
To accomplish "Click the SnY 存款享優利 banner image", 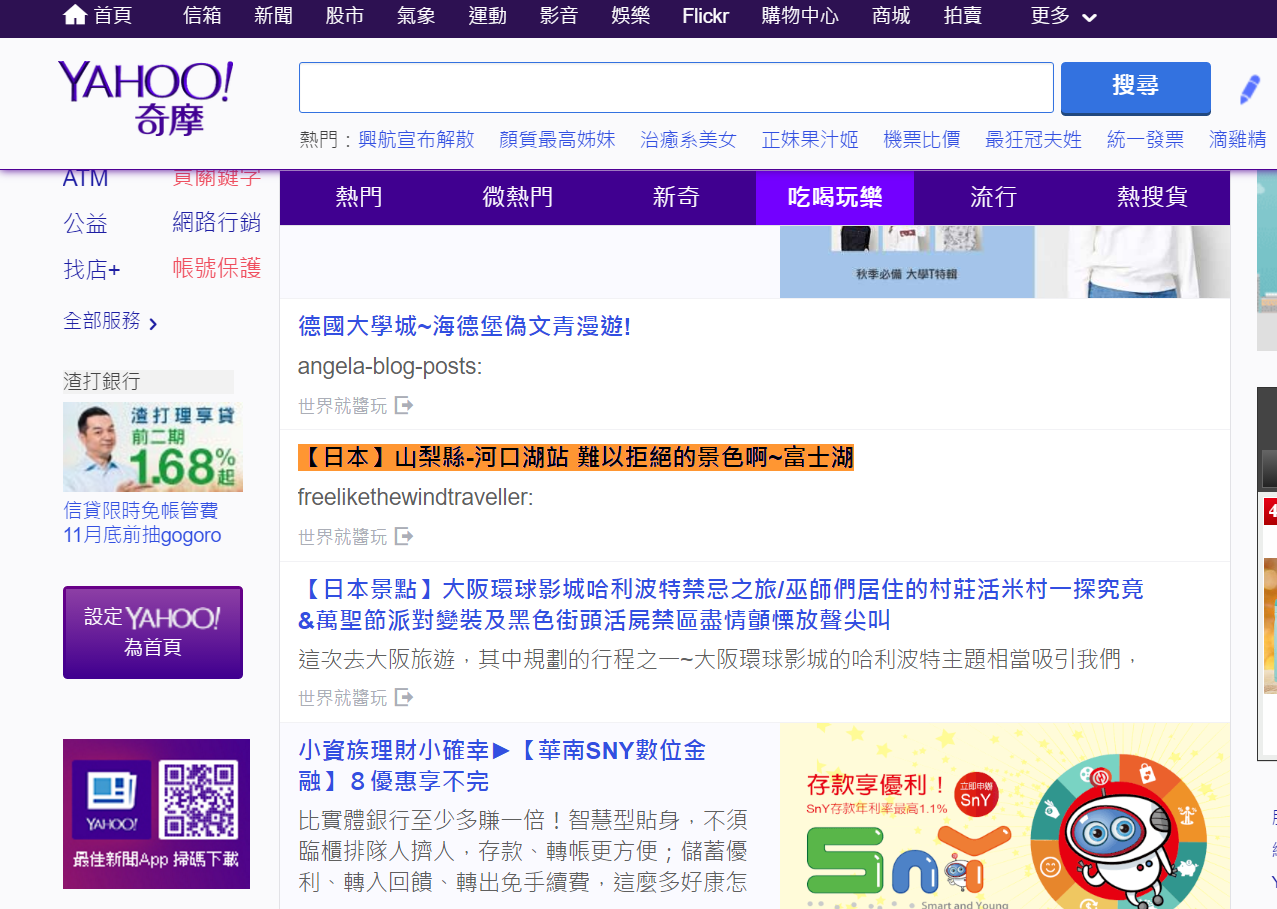I will [1004, 816].
